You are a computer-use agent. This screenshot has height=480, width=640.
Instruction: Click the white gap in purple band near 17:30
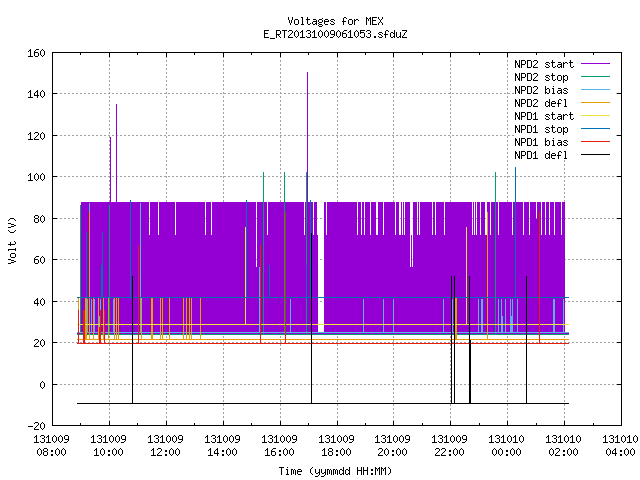coord(321,267)
